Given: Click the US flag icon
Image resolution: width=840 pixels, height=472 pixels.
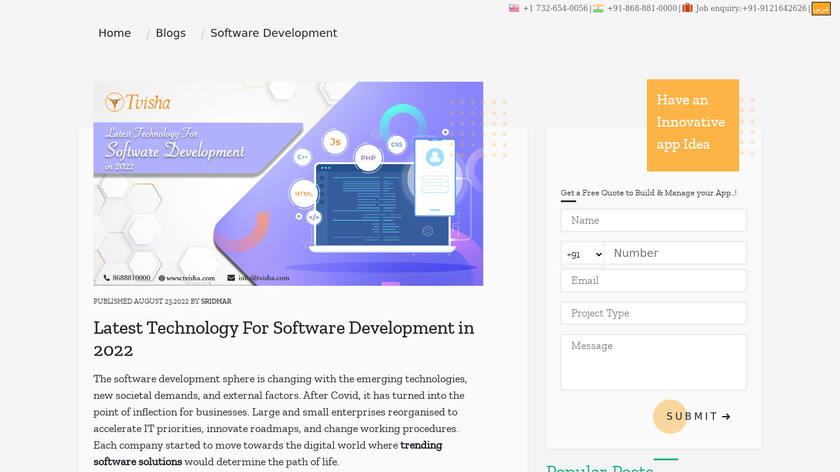Looking at the screenshot, I should (x=514, y=8).
